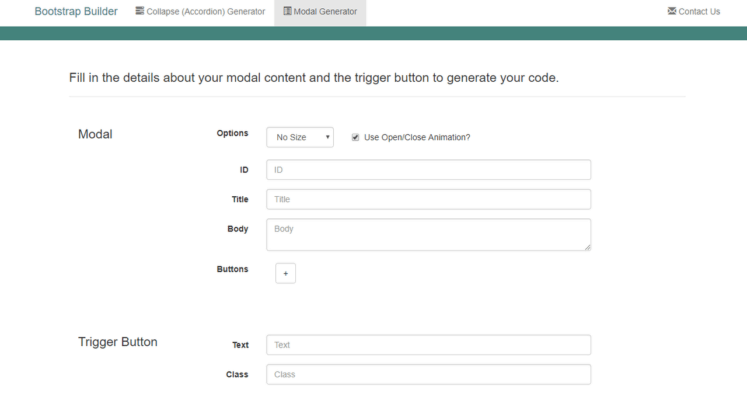The height and width of the screenshot is (396, 747).
Task: Add a modal button with plus
Action: point(285,274)
